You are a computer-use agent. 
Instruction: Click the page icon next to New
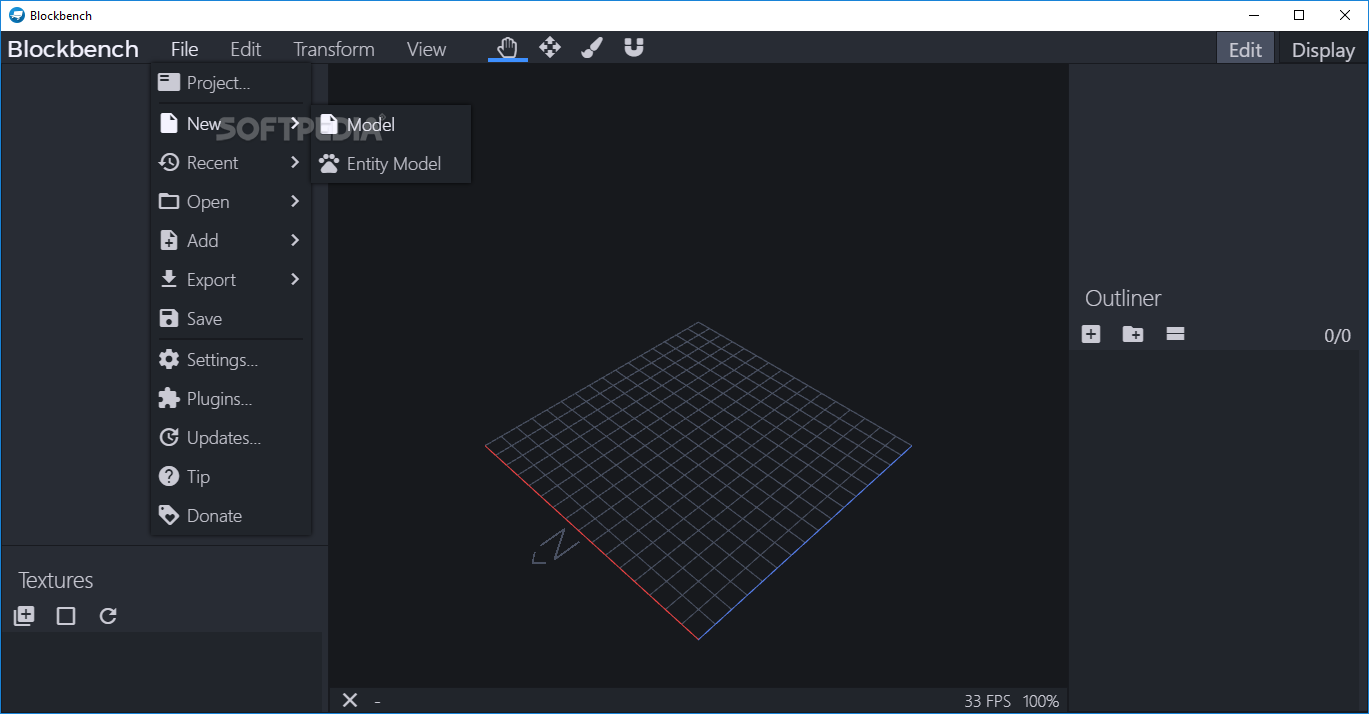click(169, 124)
